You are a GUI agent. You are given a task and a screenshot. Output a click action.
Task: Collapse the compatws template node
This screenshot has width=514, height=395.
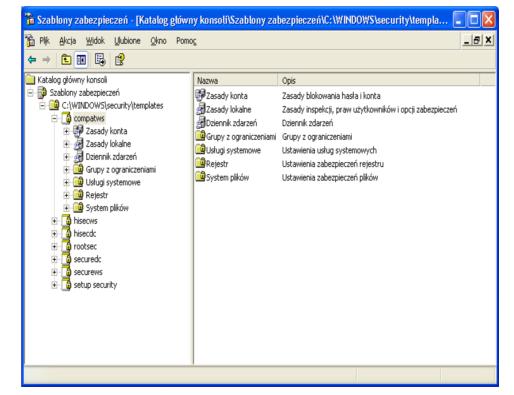point(54,118)
